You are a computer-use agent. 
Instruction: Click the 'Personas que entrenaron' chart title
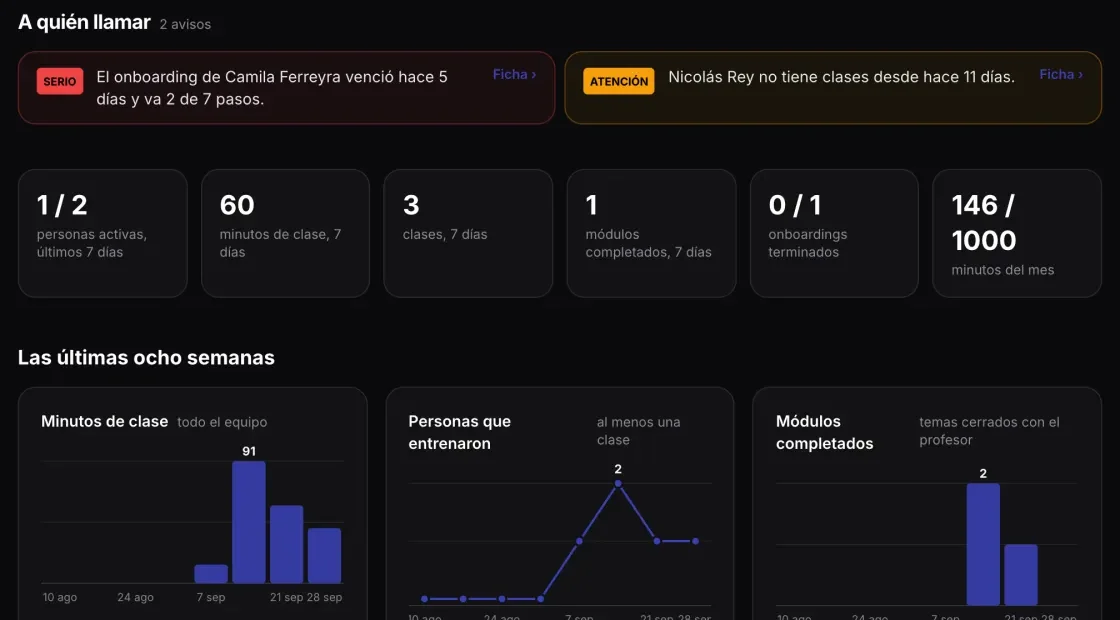coord(459,432)
